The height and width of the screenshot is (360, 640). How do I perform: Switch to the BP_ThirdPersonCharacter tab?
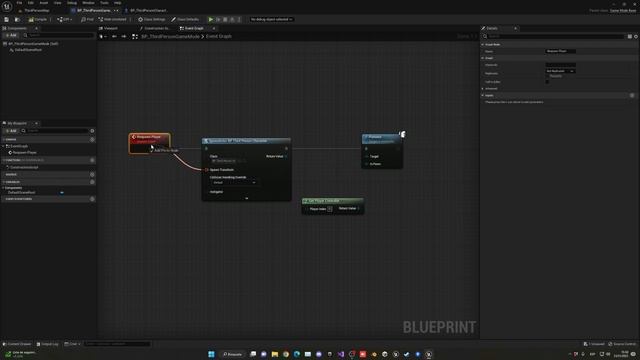(x=148, y=11)
